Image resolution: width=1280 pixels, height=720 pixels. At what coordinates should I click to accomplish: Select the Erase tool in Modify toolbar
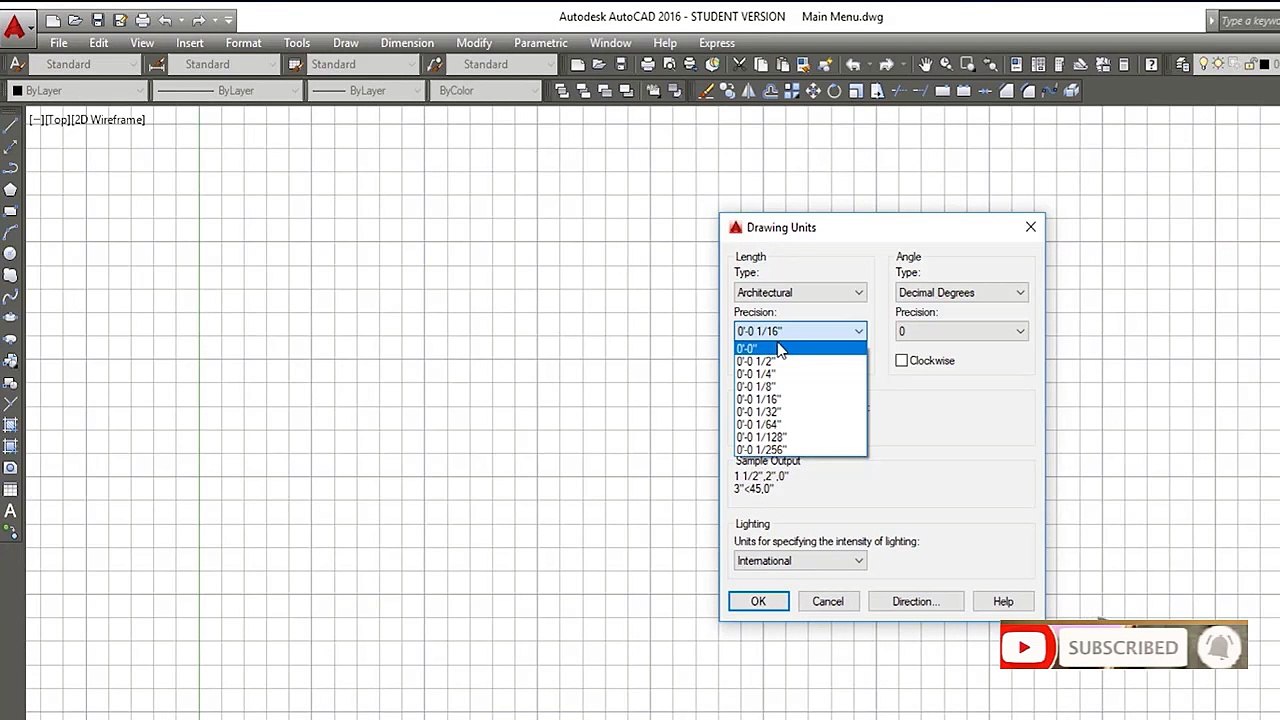point(705,91)
